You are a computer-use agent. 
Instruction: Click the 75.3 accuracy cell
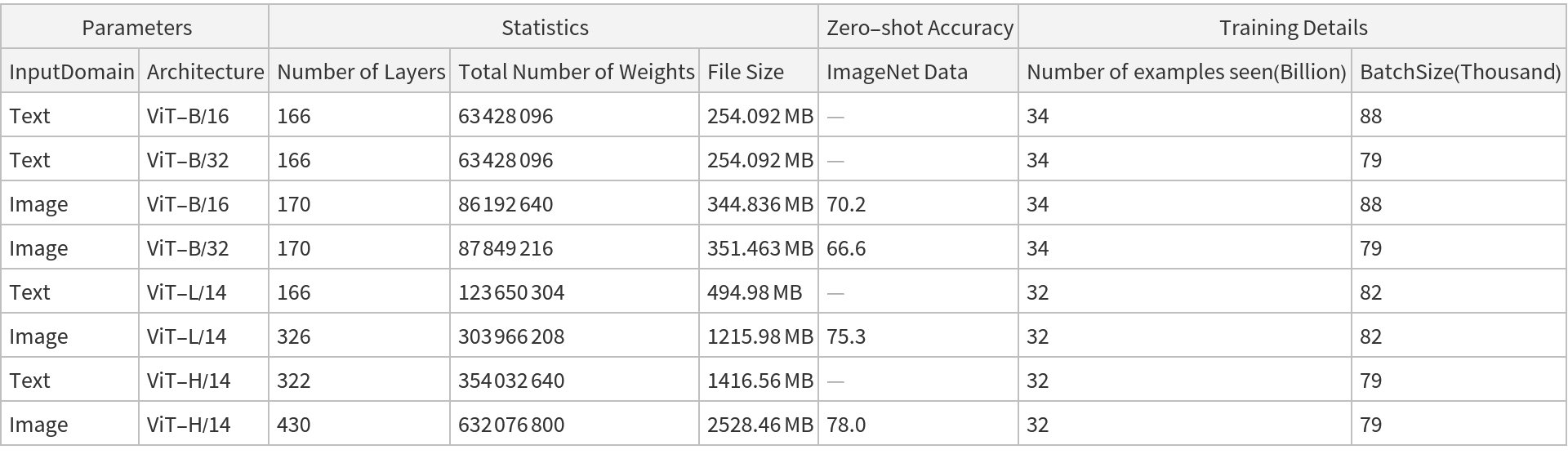point(846,336)
